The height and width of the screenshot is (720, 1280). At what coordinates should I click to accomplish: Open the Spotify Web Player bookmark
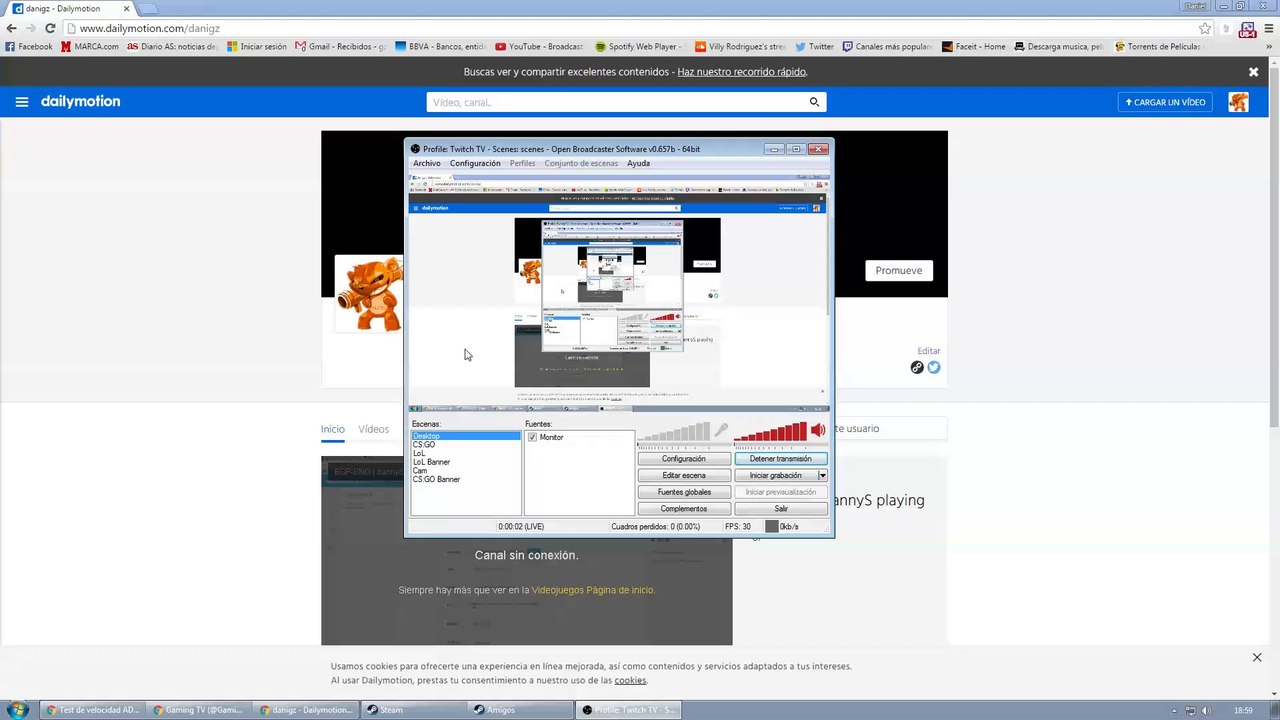[x=639, y=46]
